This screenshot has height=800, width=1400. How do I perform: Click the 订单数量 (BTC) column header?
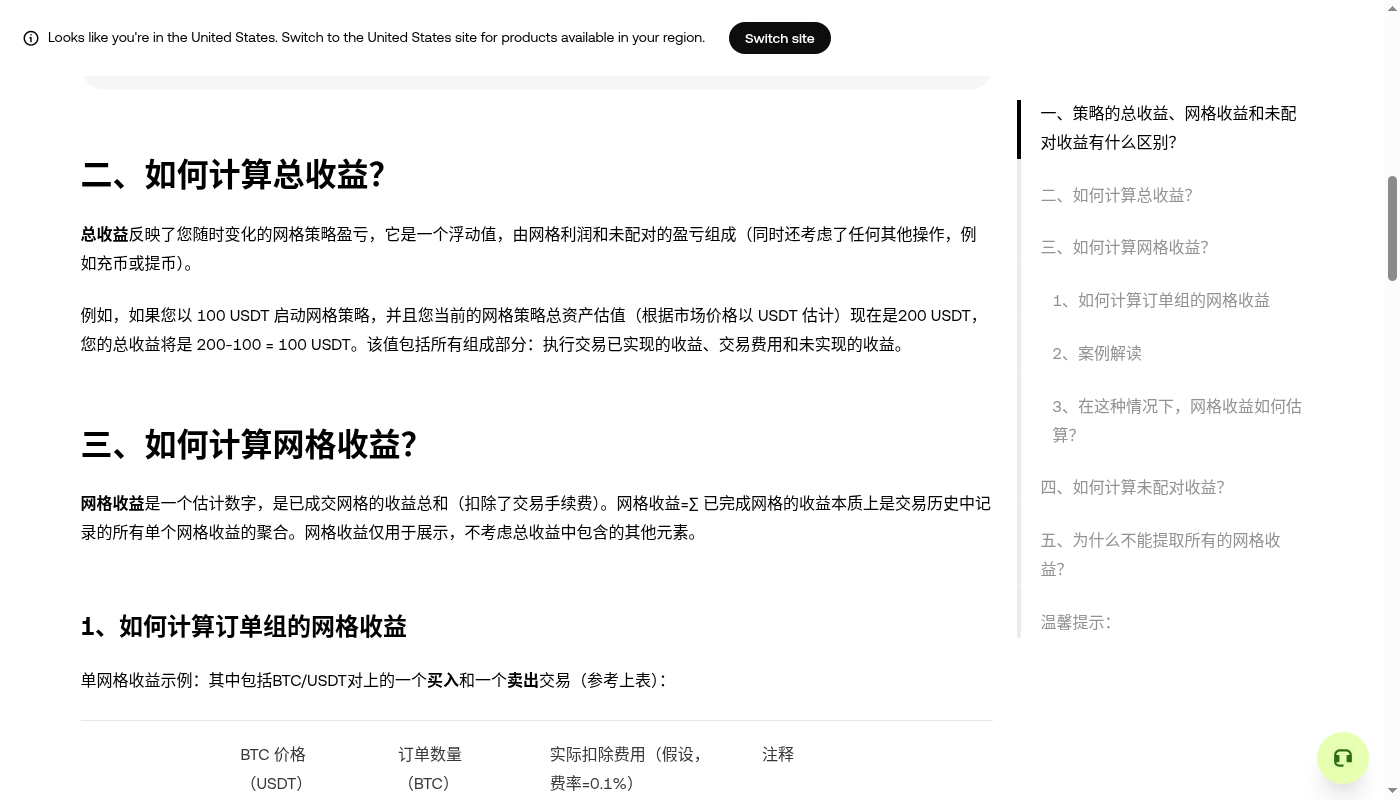(x=430, y=768)
